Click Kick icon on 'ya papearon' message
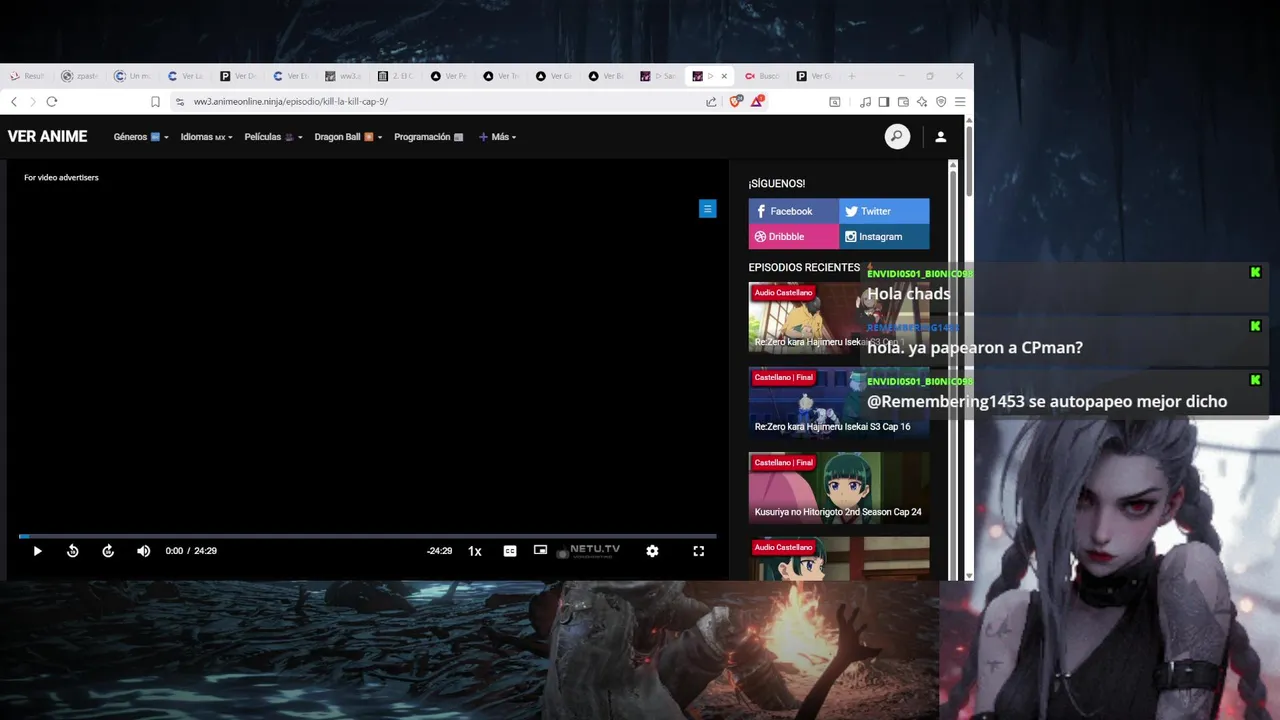1280x720 pixels. pos(1255,326)
